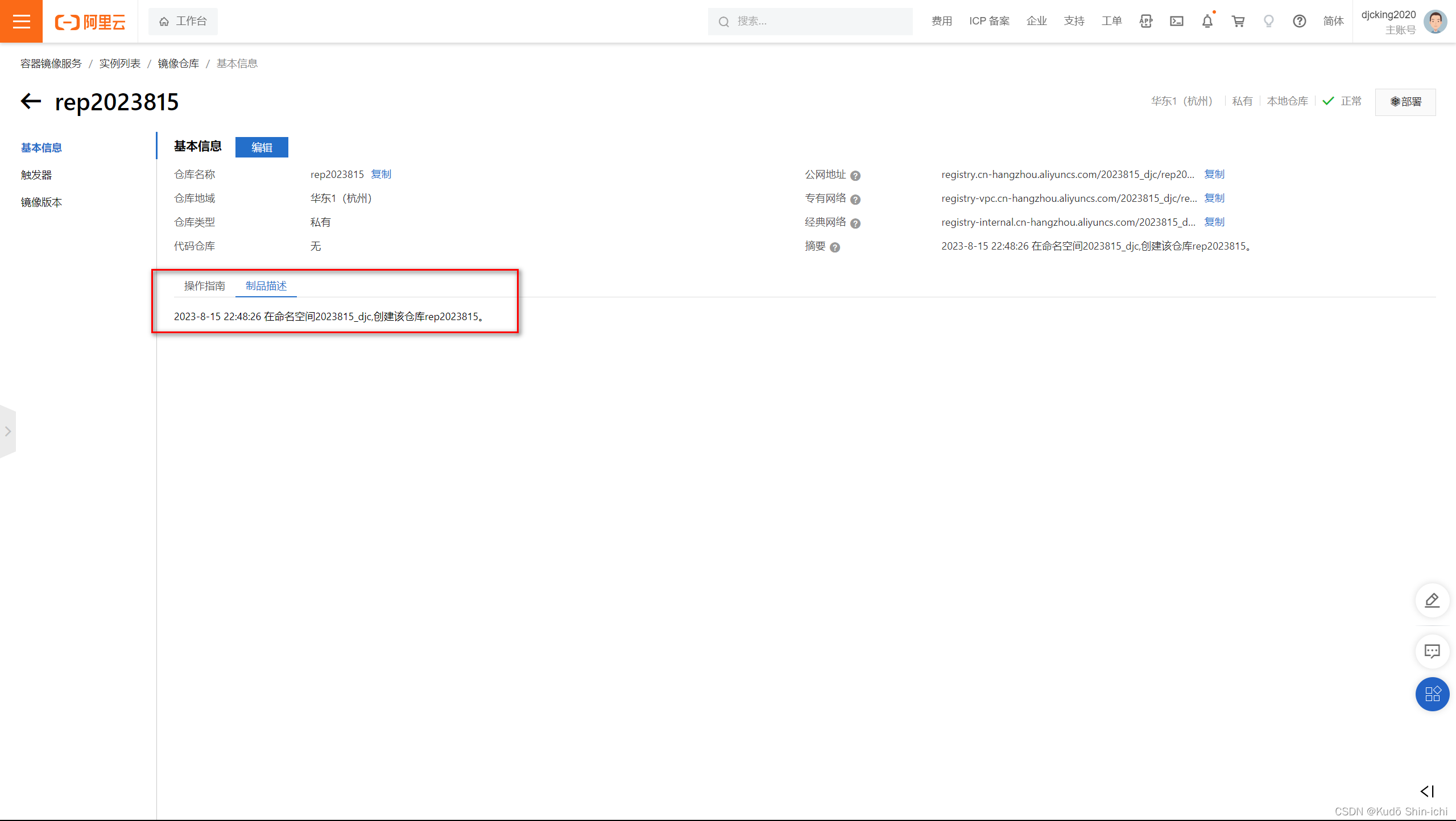This screenshot has height=821, width=1456.
Task: Switch to the 操作指南 tab
Action: pos(204,286)
